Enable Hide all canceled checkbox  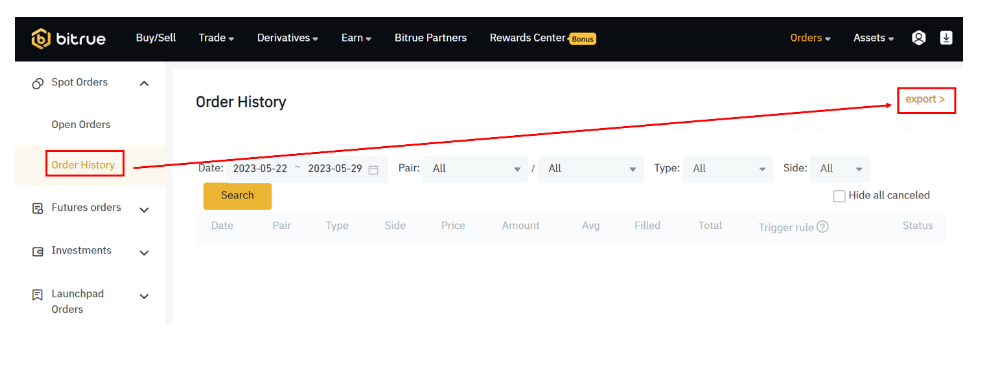point(839,196)
